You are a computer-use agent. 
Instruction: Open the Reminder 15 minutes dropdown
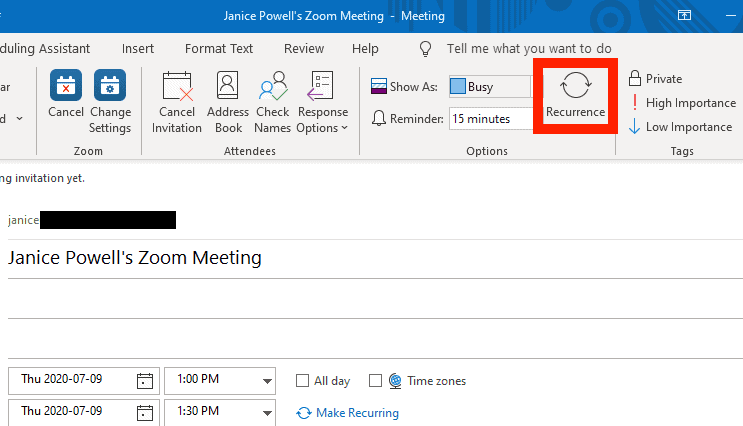pos(491,118)
